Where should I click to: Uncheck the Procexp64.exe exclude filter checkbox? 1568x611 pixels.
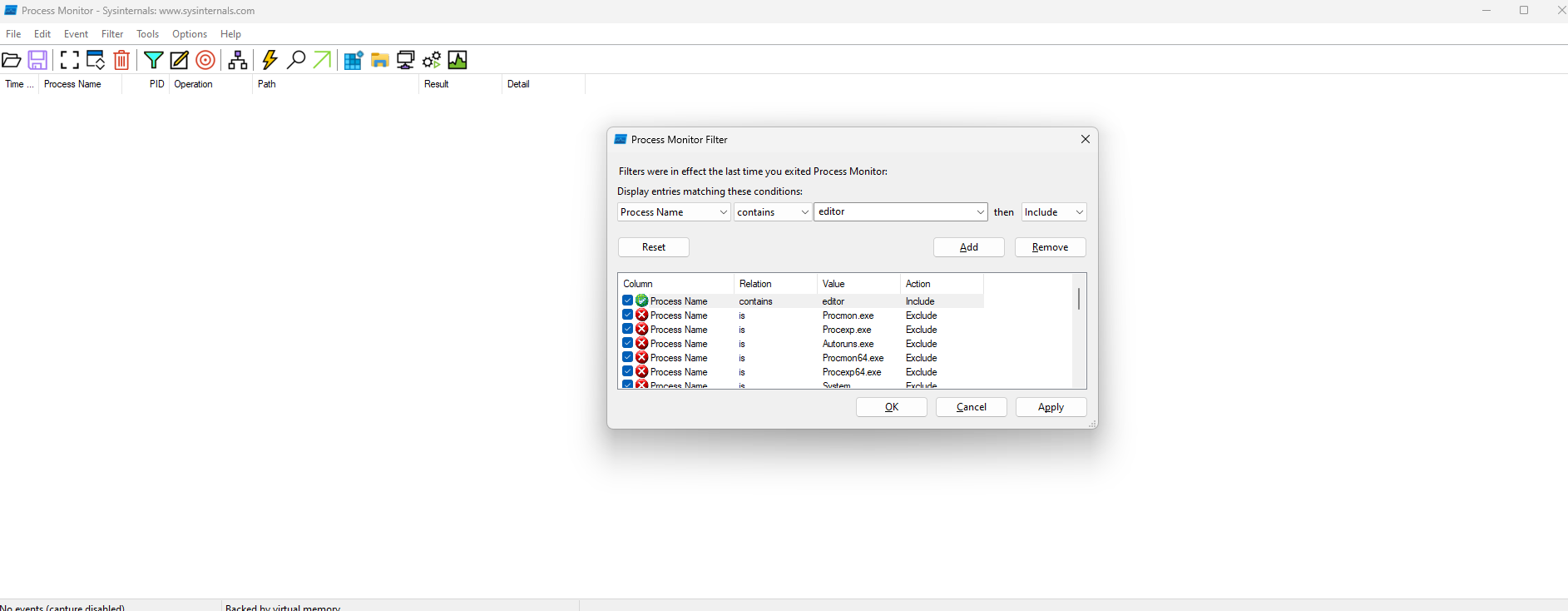(x=628, y=371)
